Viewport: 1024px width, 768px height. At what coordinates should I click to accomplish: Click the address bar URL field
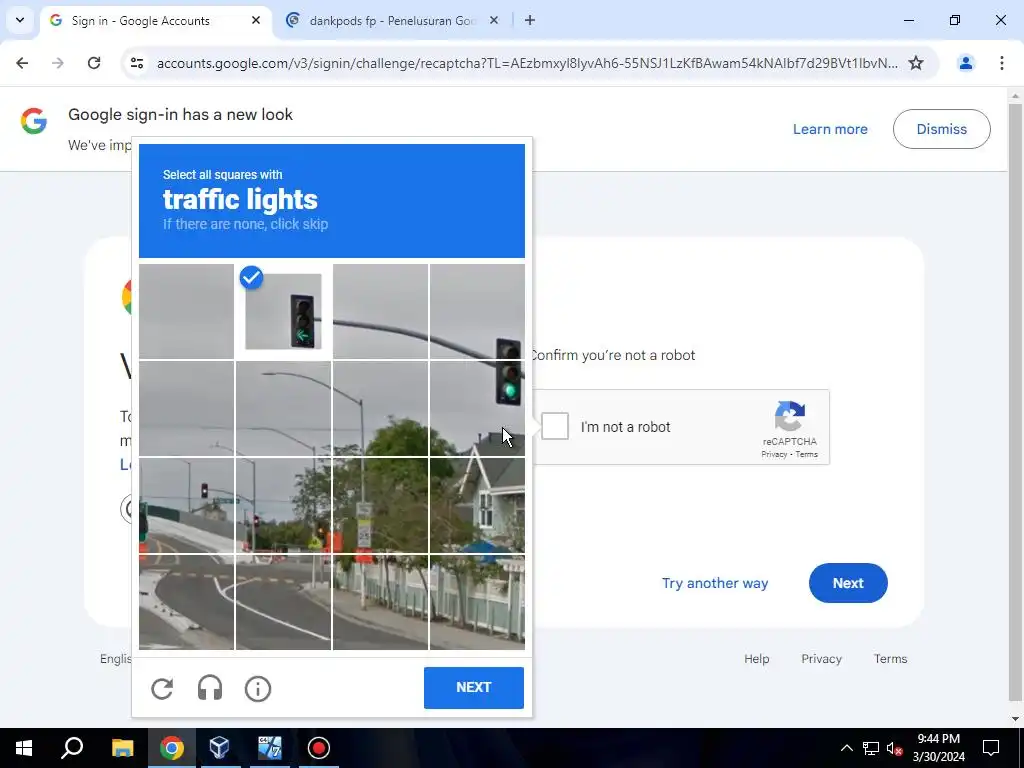coord(527,63)
